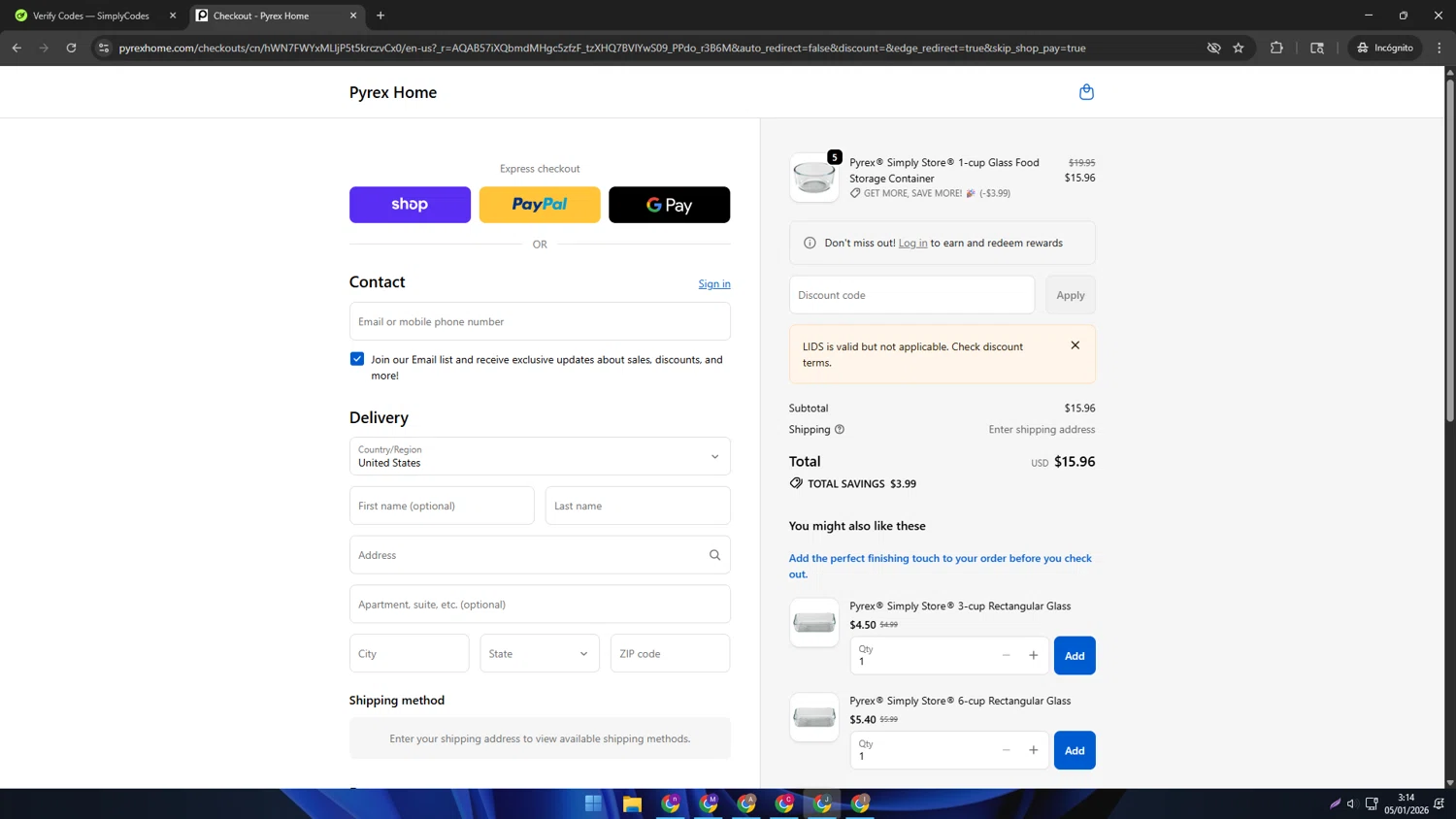This screenshot has height=819, width=1456.
Task: Click the 6-cup Rectangular Glass thumbnail
Action: 813,717
